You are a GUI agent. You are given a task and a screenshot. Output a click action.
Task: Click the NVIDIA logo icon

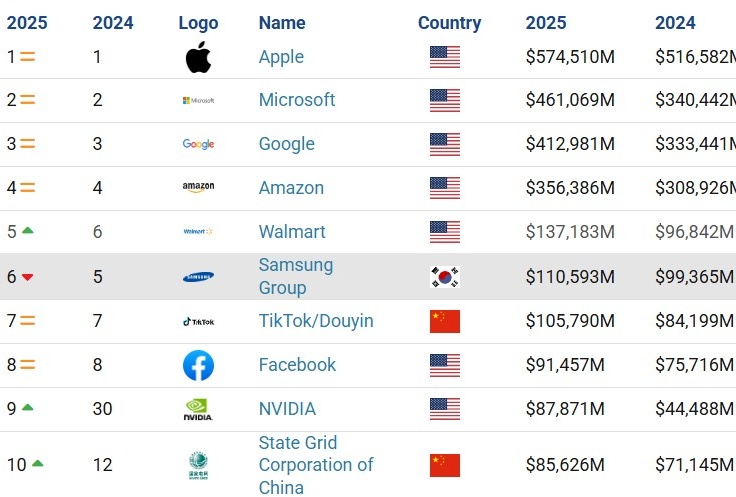tap(198, 409)
